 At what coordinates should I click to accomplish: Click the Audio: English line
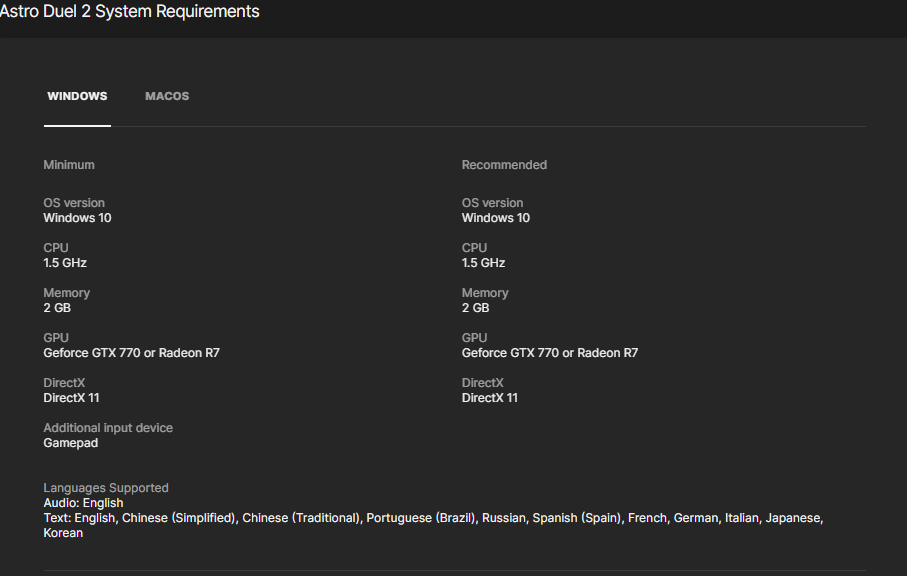point(83,503)
